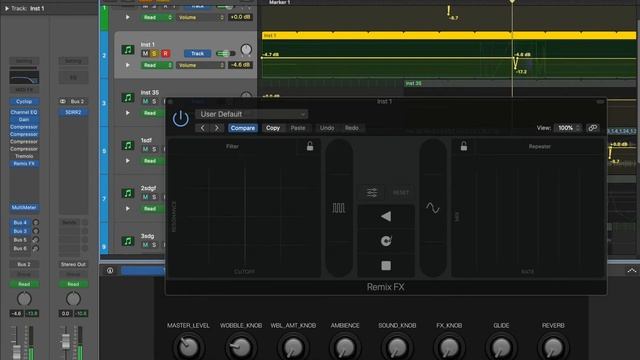Click the Tape Stop square button
The width and height of the screenshot is (640, 360).
point(386,266)
